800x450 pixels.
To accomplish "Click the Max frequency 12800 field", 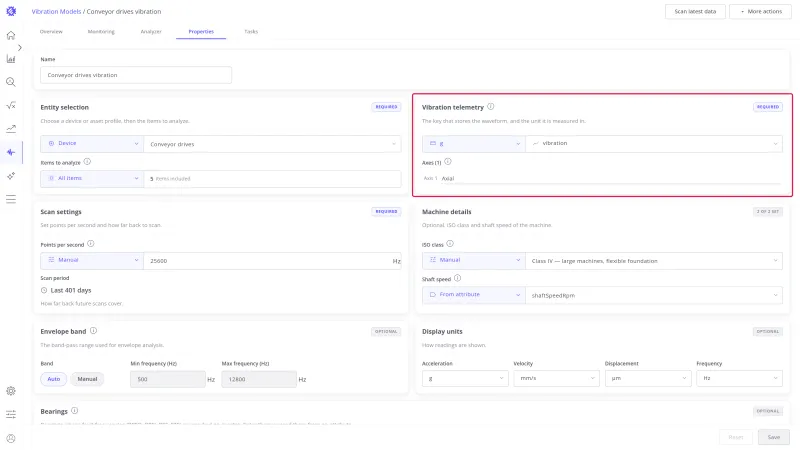I will tap(259, 379).
